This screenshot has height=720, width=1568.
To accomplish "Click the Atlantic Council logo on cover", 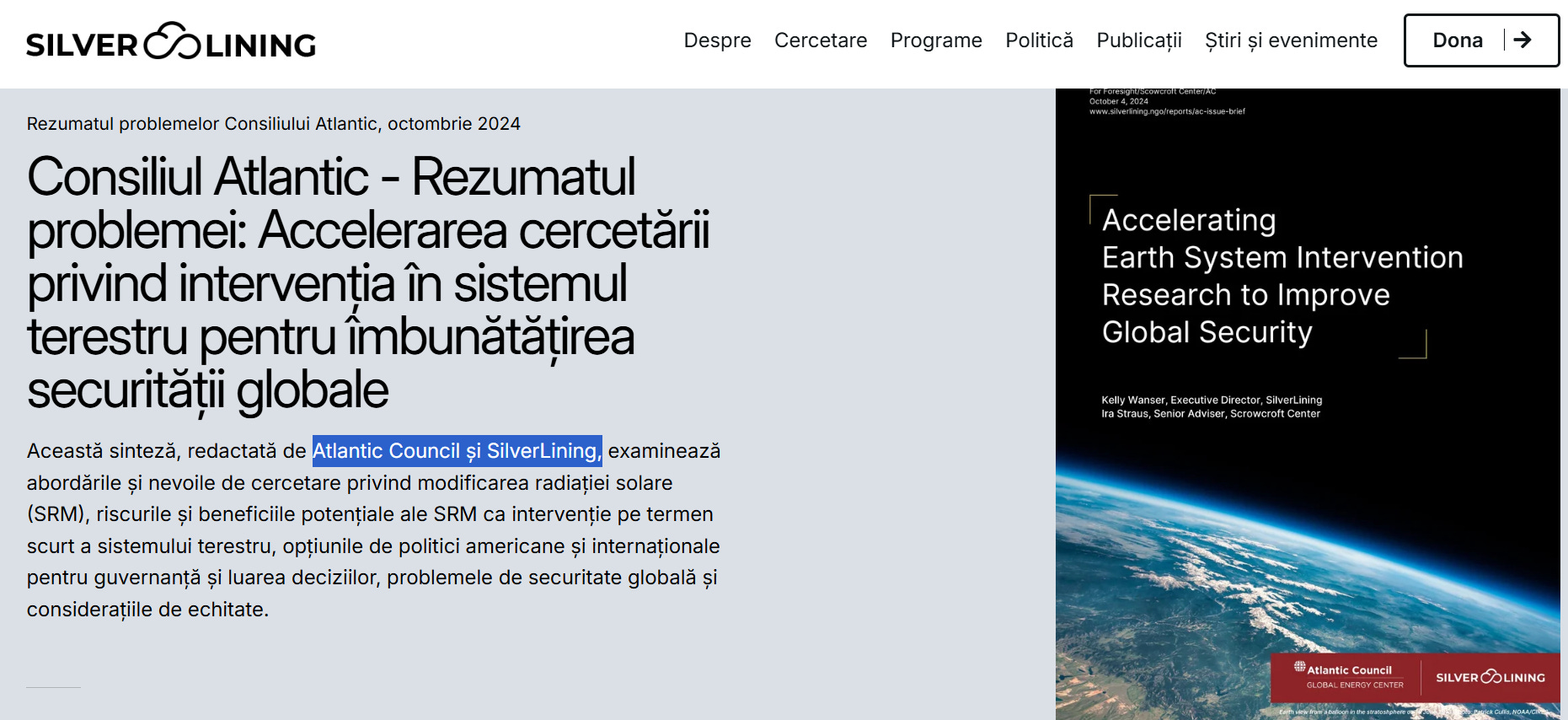I will point(1349,676).
